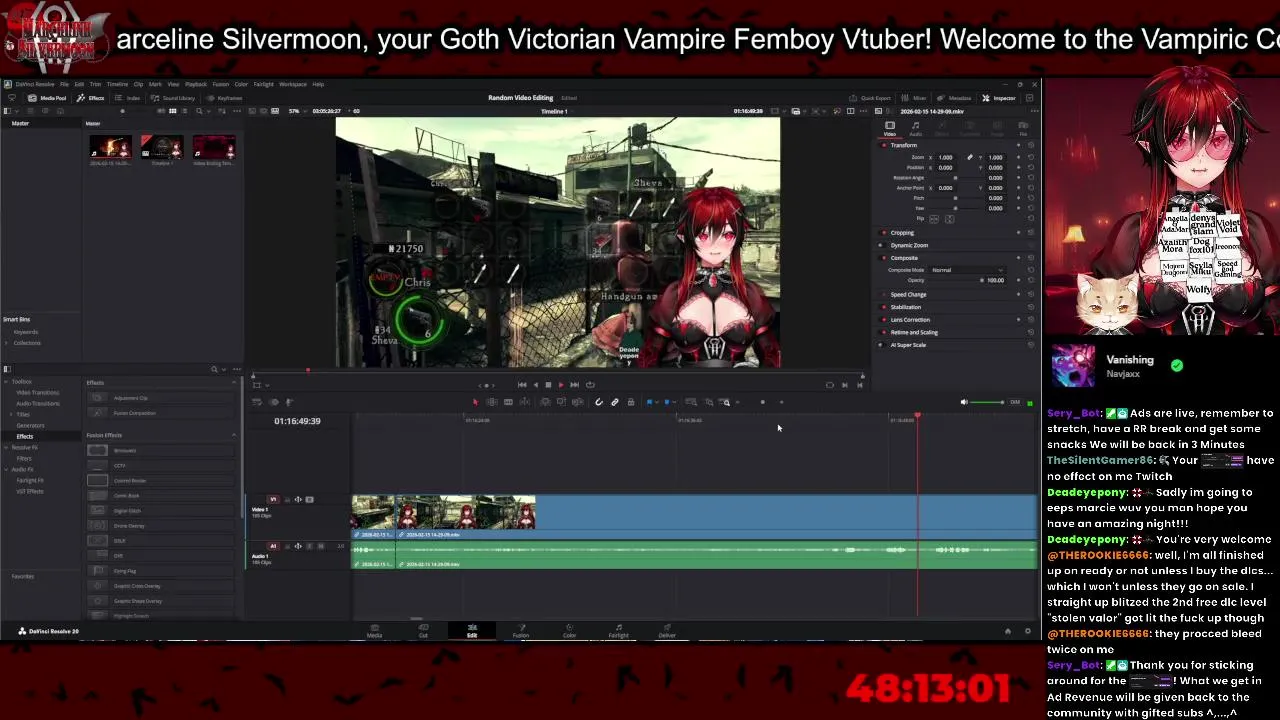Select the Selection mode arrow tool
The width and height of the screenshot is (1280, 720).
pyautogui.click(x=475, y=402)
